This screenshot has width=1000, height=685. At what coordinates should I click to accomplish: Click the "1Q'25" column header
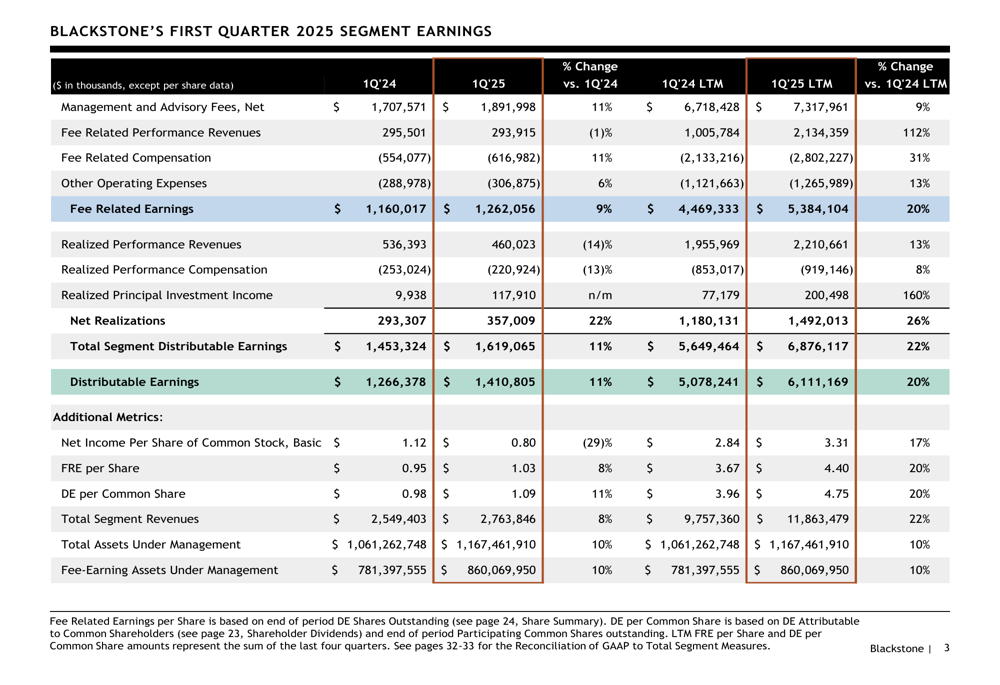point(489,84)
